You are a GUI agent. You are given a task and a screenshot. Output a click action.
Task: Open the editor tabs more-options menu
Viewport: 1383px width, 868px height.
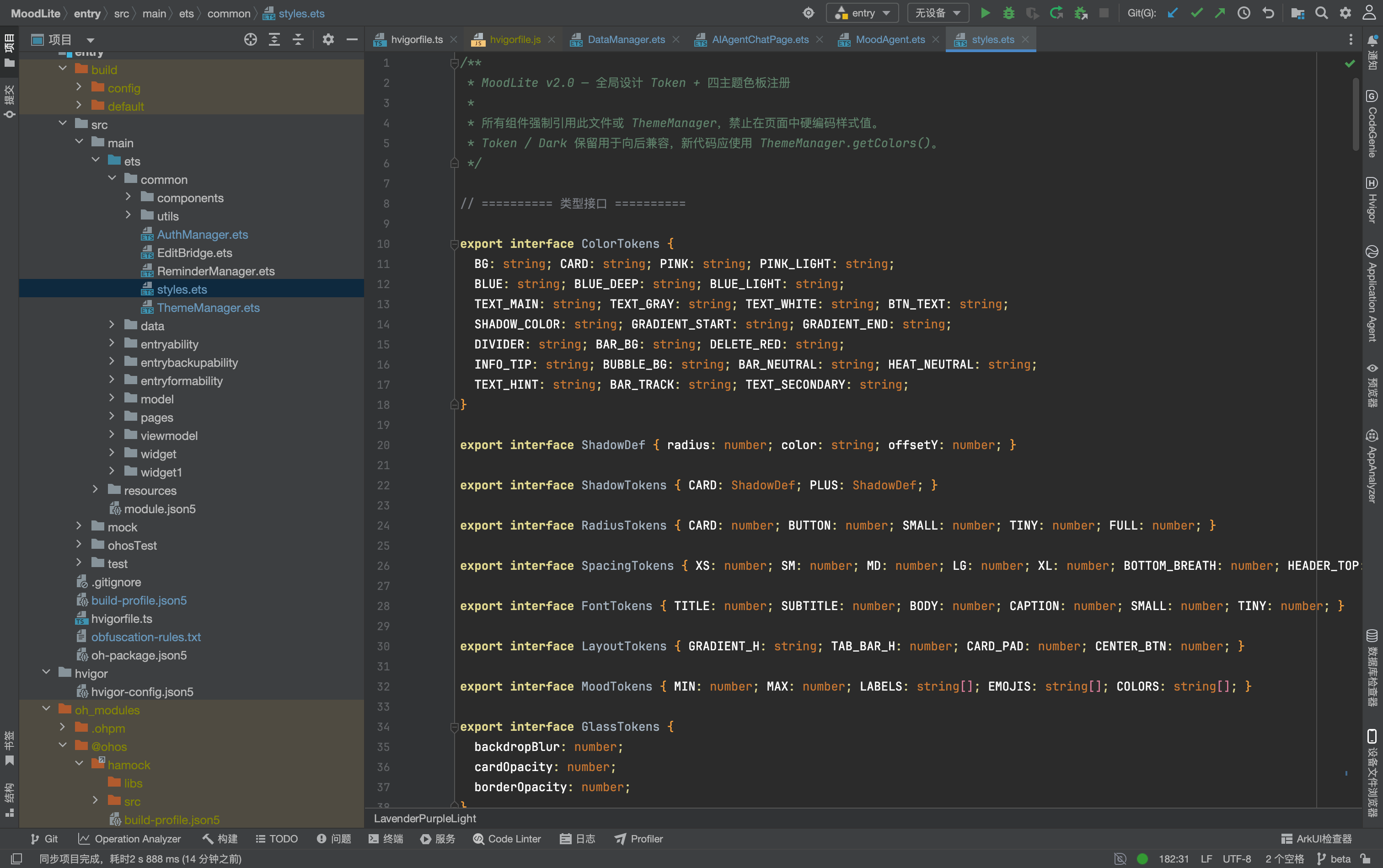(1350, 40)
